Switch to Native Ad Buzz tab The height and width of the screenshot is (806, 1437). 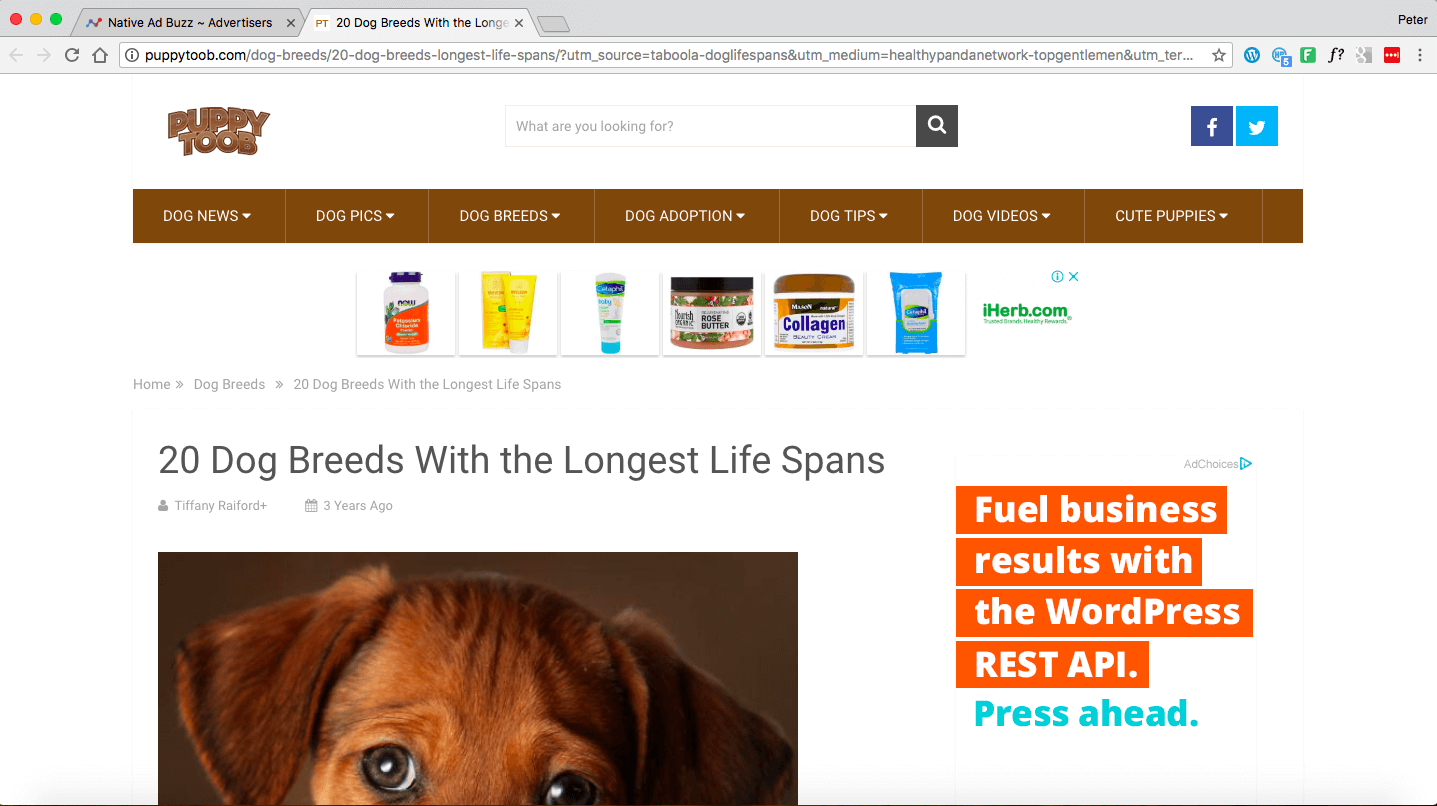tap(188, 22)
